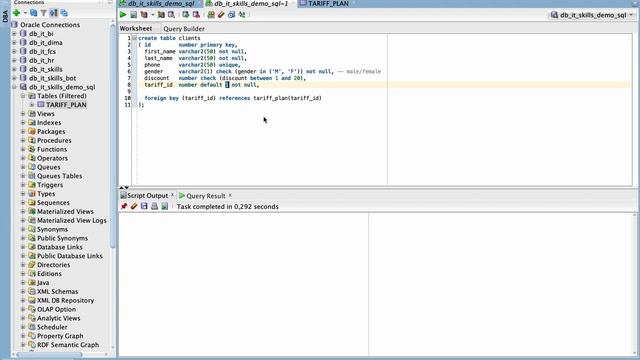Select the Packages tree node

[x=51, y=132]
